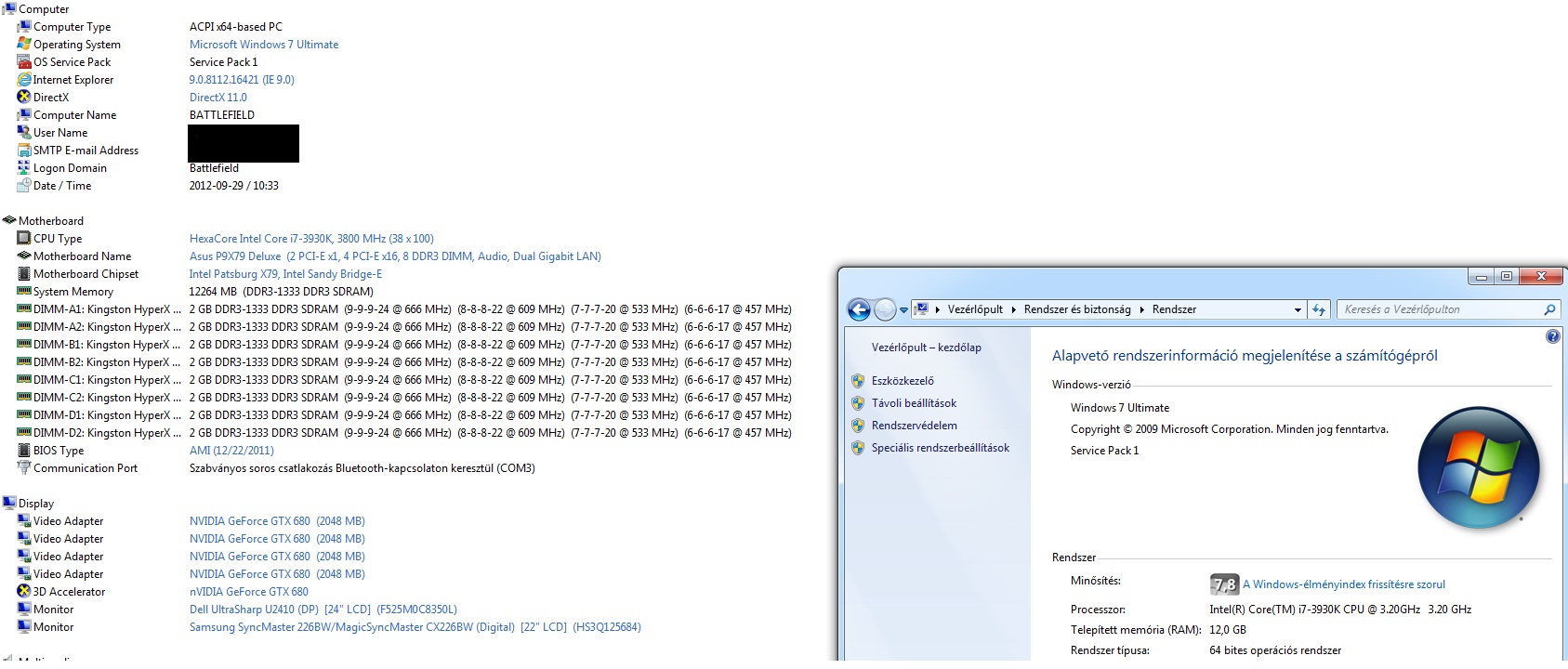Click the Speciális rendszerbeállítások shield icon
1568x669 pixels.
coord(858,448)
